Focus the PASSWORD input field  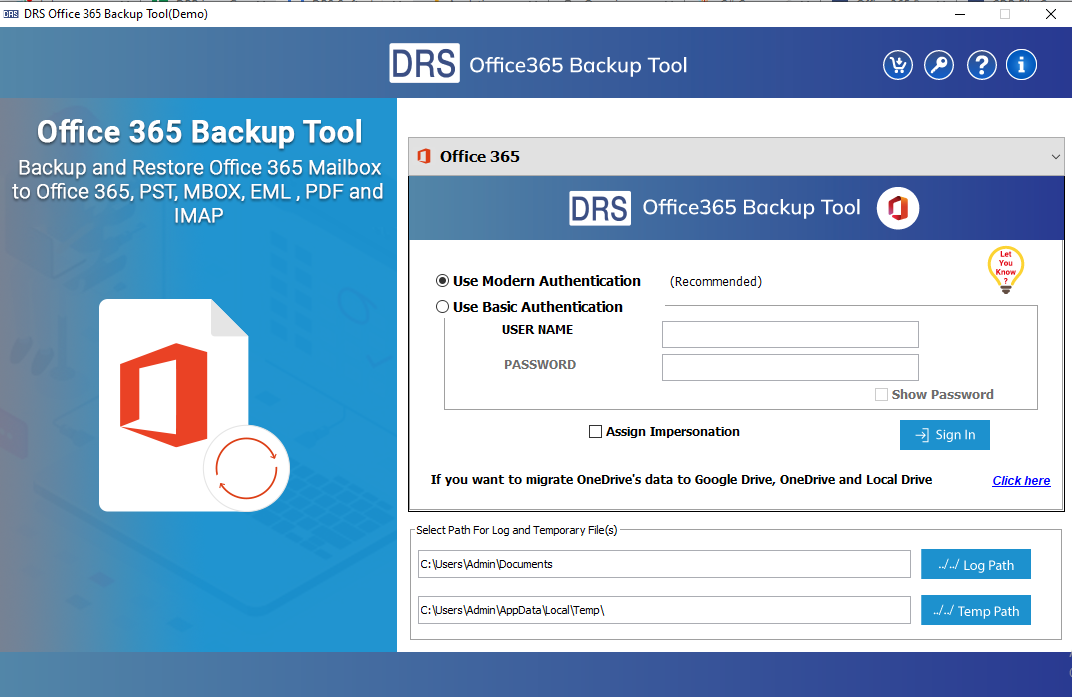coord(790,368)
